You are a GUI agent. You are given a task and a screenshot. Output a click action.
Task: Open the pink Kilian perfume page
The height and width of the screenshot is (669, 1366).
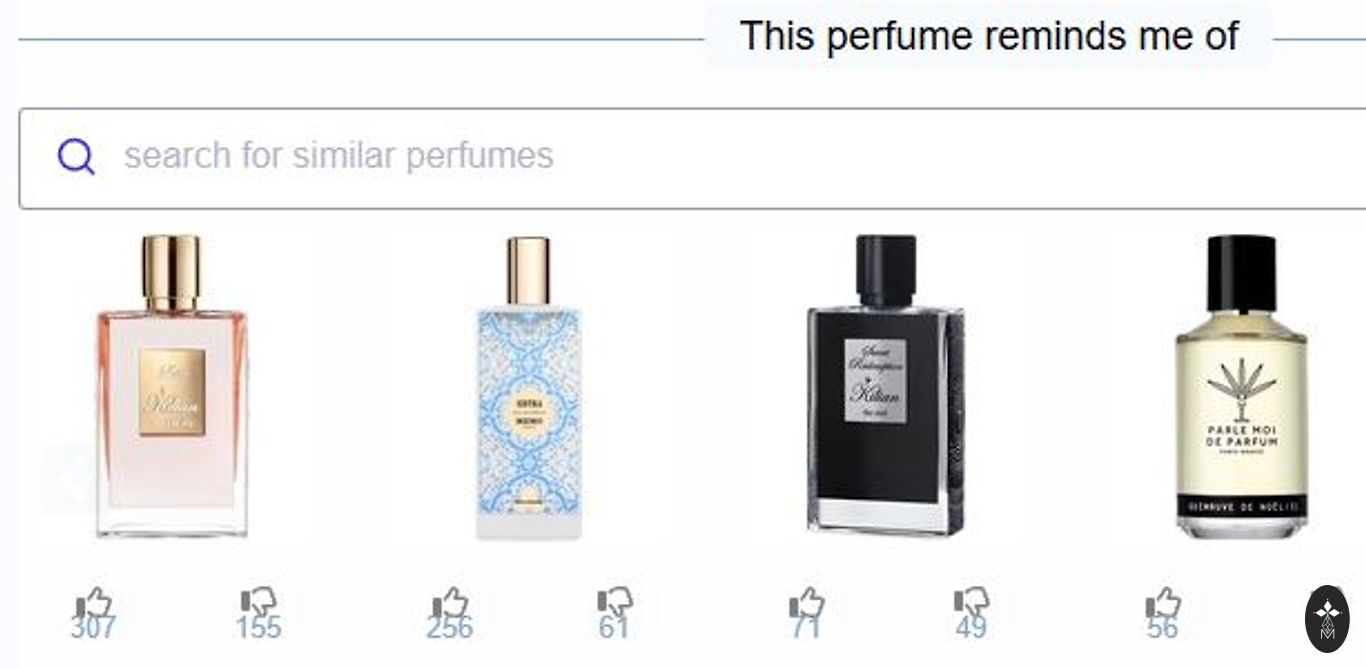pos(172,386)
